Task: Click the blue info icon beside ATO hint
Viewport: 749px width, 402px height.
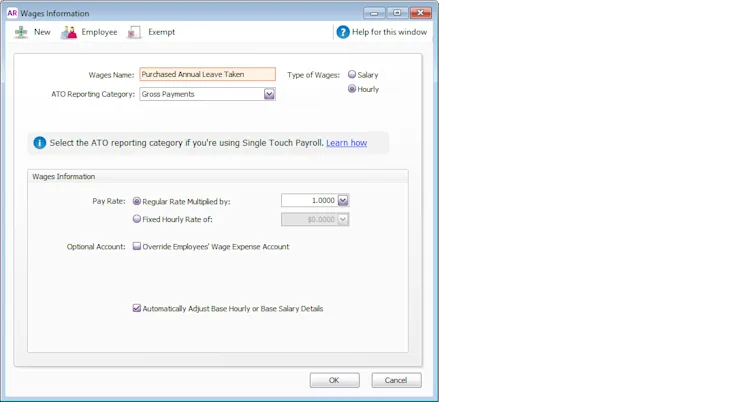Action: click(x=40, y=143)
